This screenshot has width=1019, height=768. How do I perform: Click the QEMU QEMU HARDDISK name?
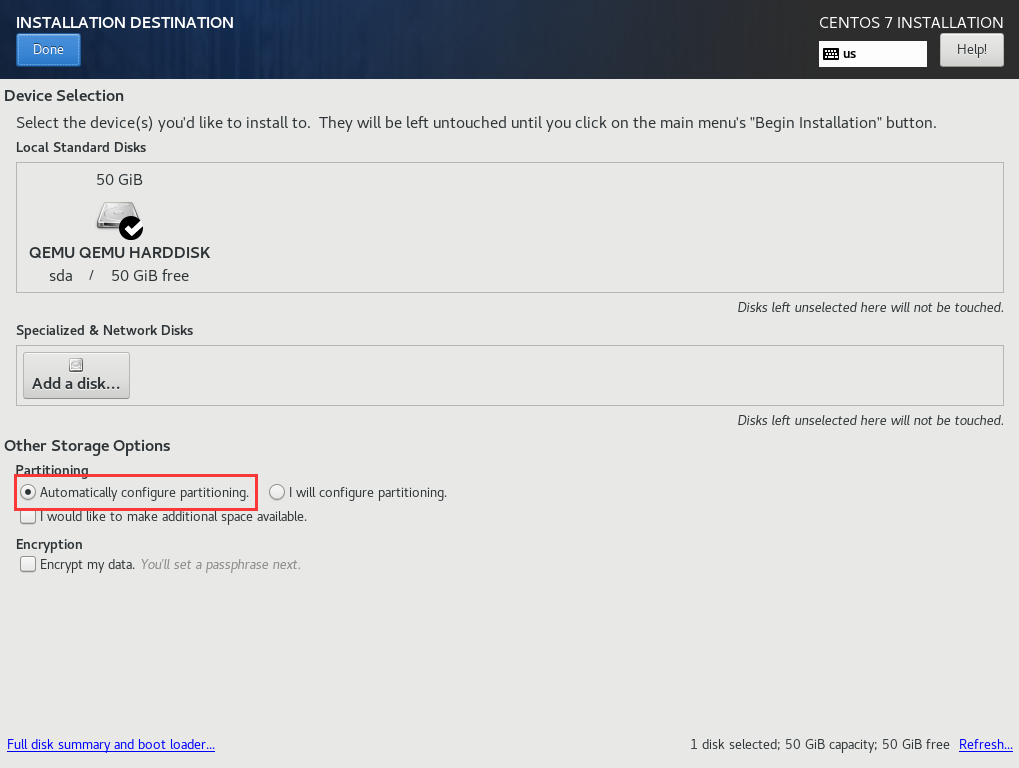(x=120, y=253)
